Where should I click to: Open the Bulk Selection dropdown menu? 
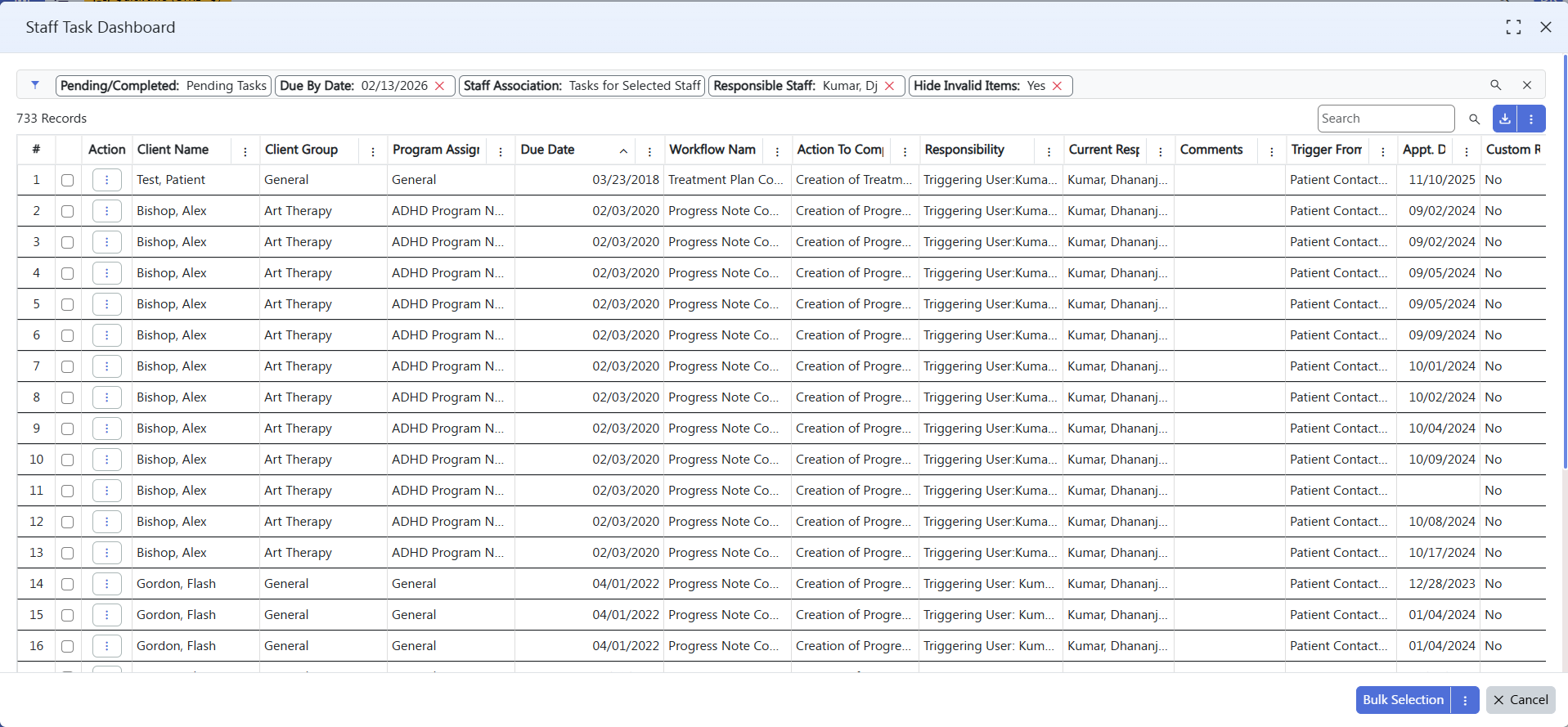[x=1466, y=700]
